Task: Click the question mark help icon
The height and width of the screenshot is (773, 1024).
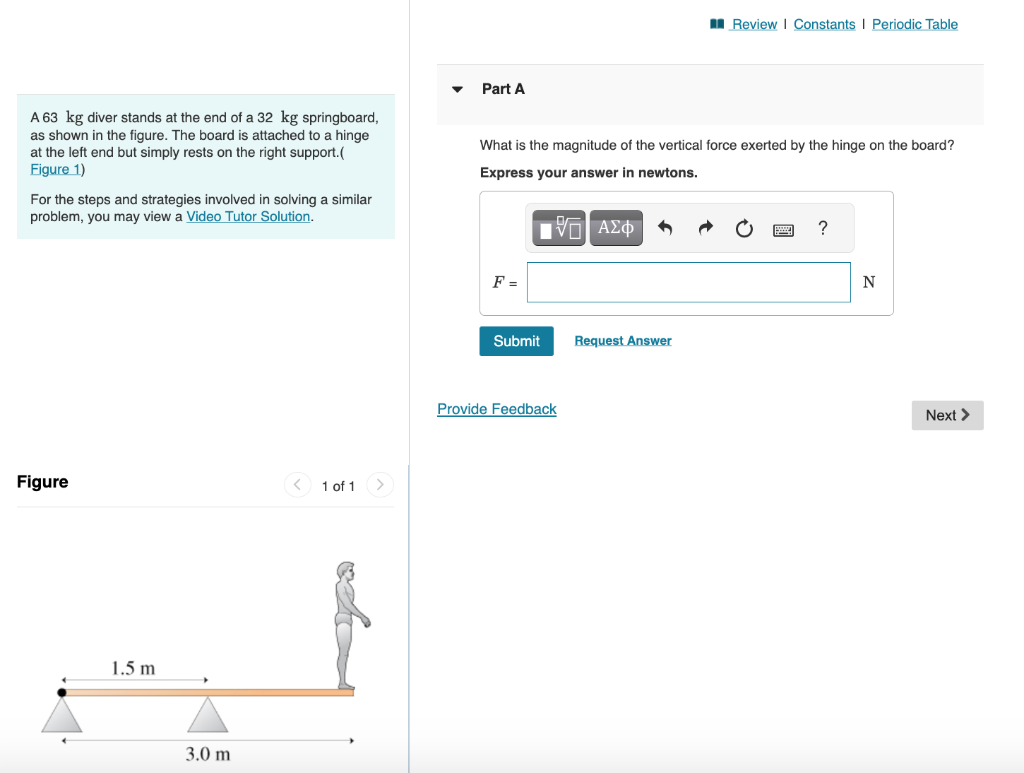Action: point(822,228)
